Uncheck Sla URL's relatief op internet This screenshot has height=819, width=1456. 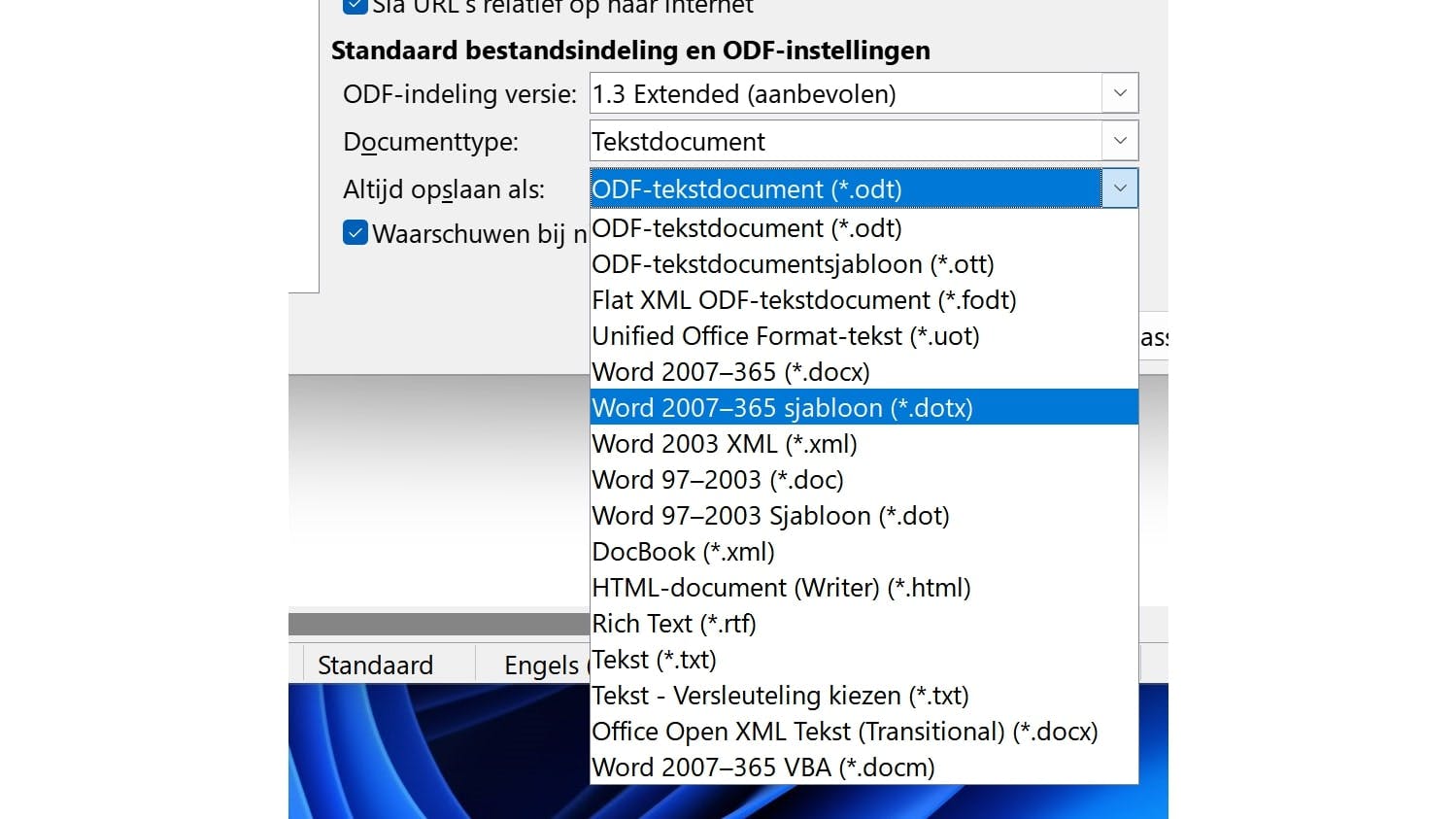tap(356, 6)
